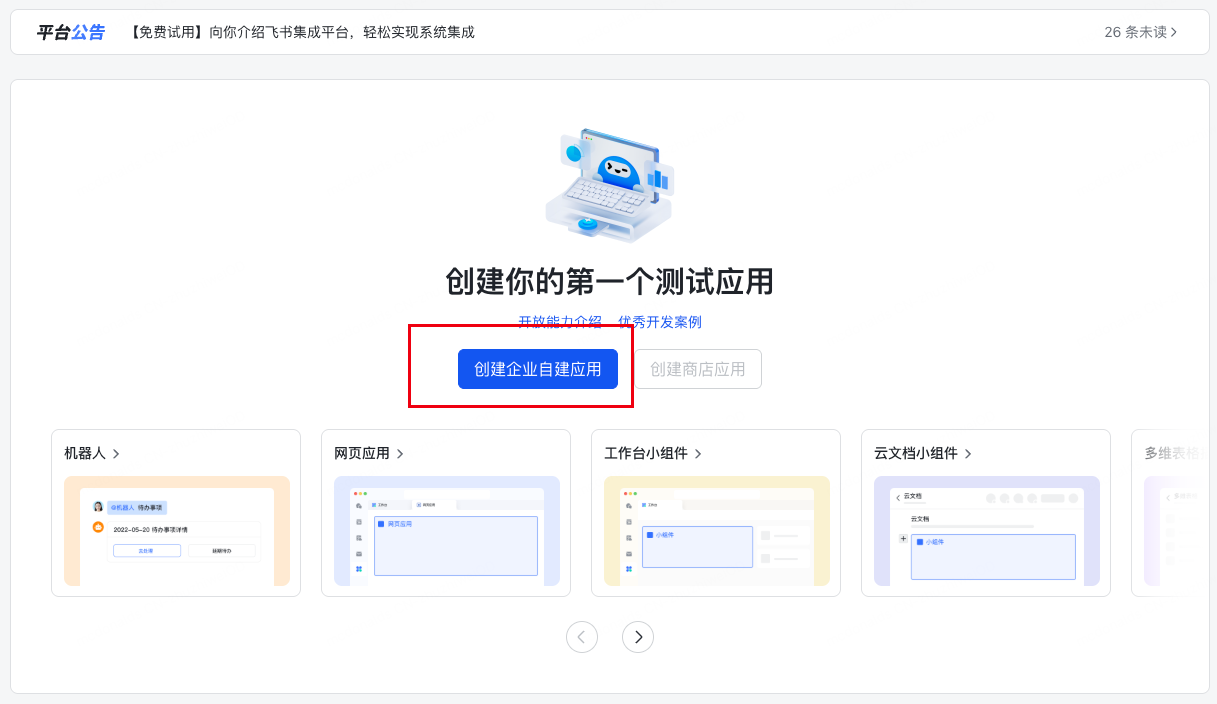Click the robot laptop illustration
The image size is (1217, 704).
tap(609, 186)
